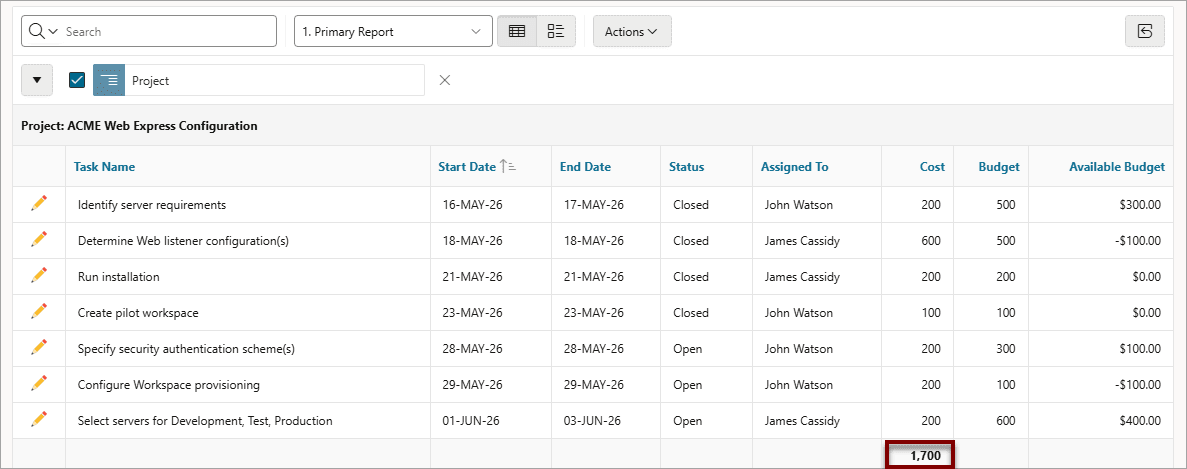
Task: Click the Closed status of Run installation
Action: (706, 277)
